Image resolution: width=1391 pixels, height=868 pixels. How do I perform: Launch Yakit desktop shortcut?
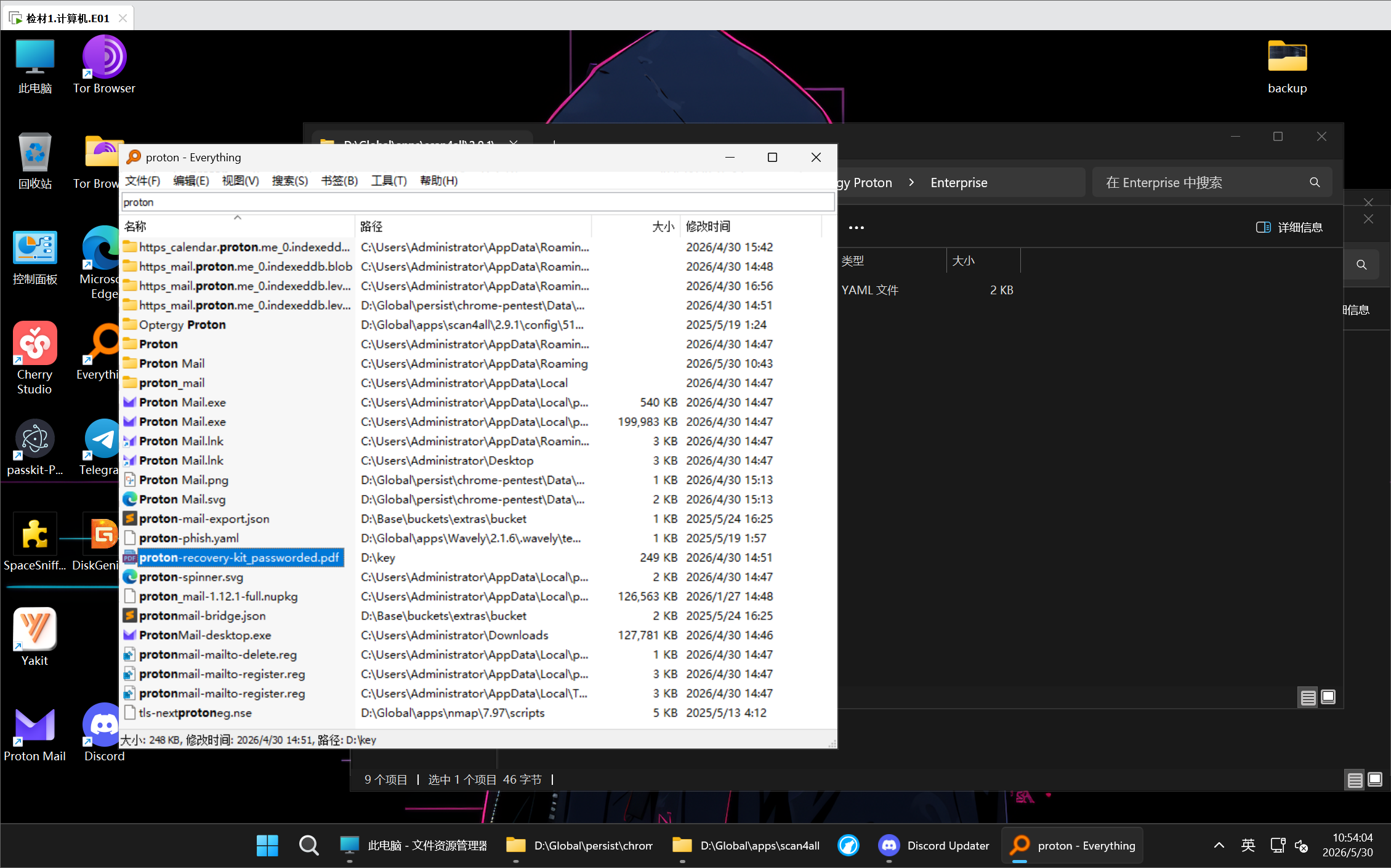tap(35, 637)
